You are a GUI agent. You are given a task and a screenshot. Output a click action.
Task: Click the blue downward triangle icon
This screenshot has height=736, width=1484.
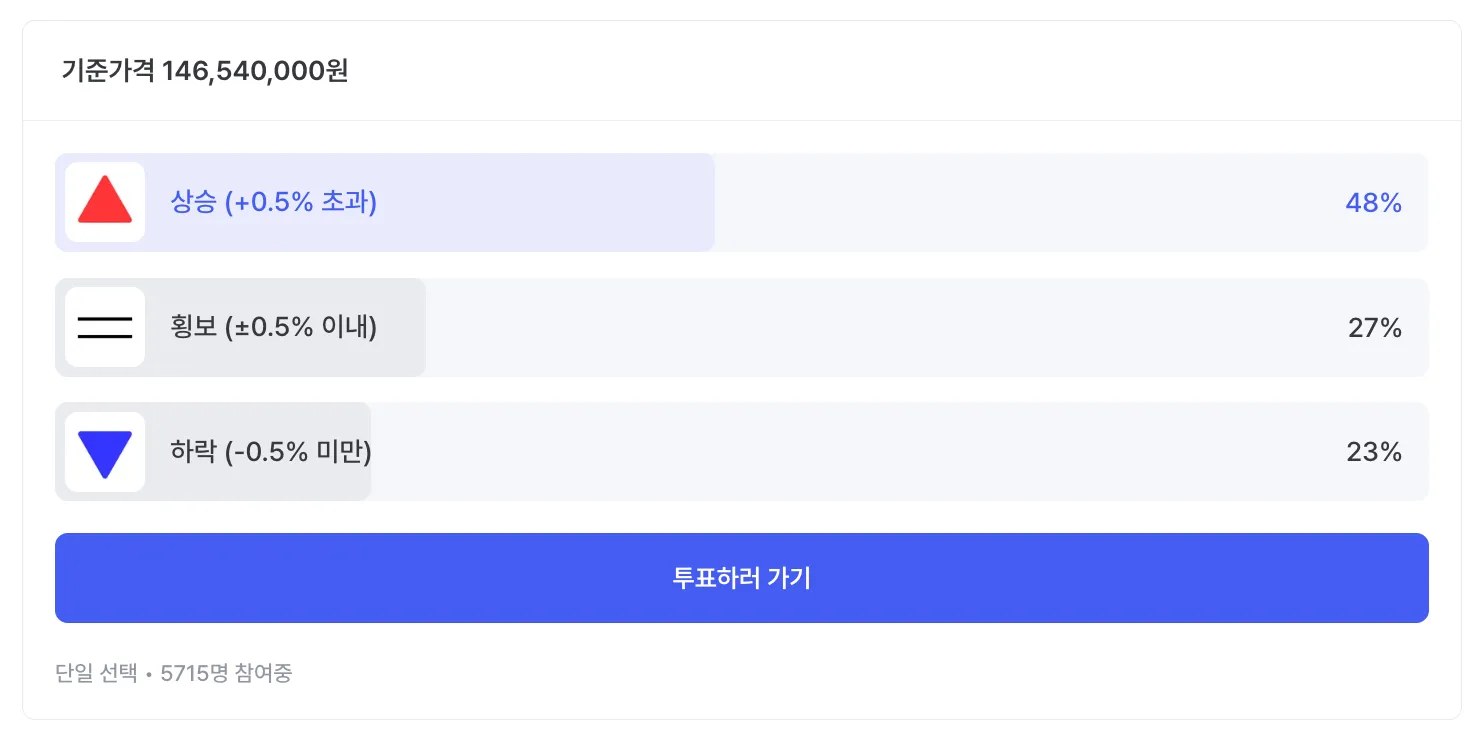pyautogui.click(x=105, y=453)
